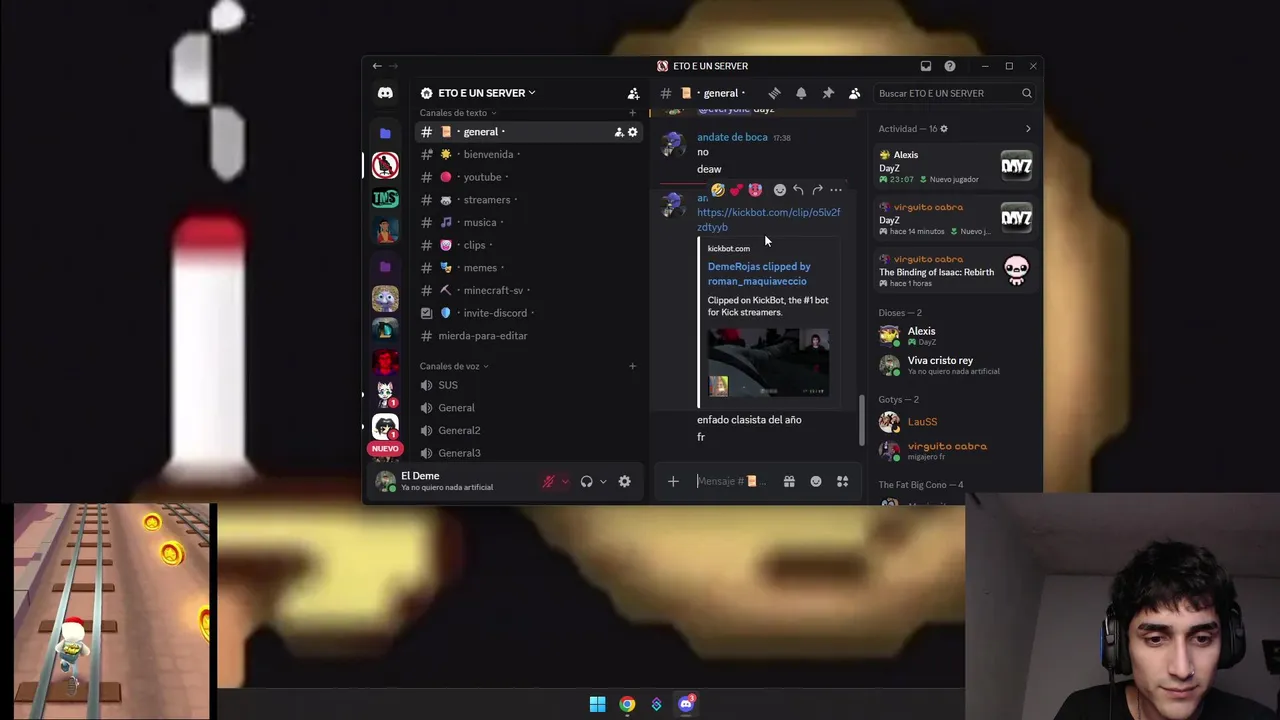Click the andate de boca username
This screenshot has height=720, width=1280.
pyautogui.click(x=732, y=137)
